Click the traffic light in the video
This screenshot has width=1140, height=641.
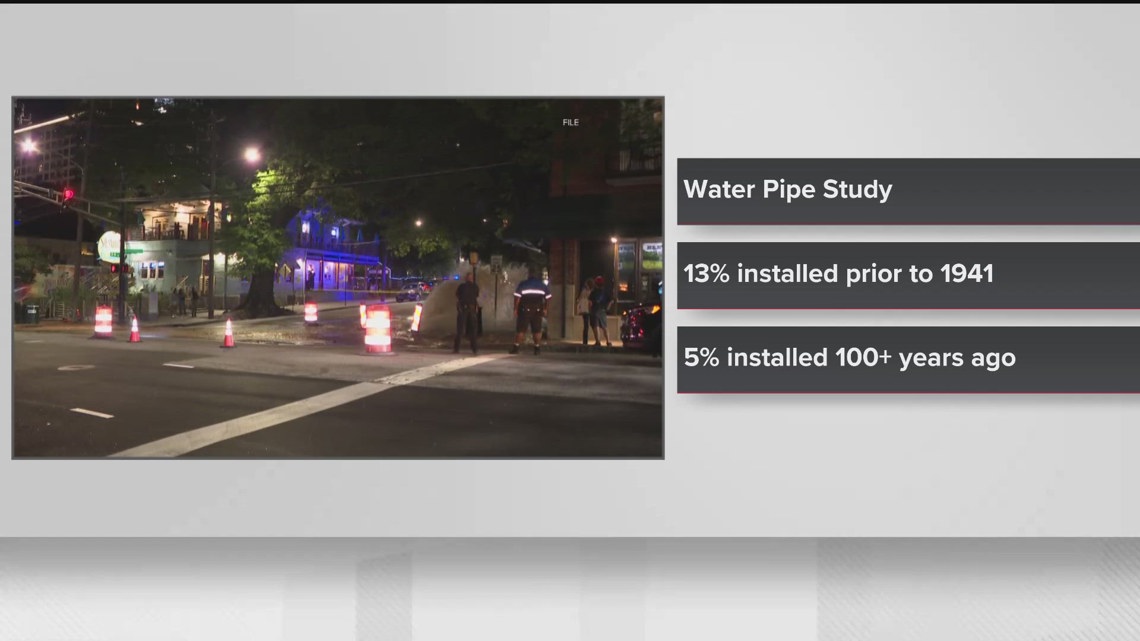[66, 194]
